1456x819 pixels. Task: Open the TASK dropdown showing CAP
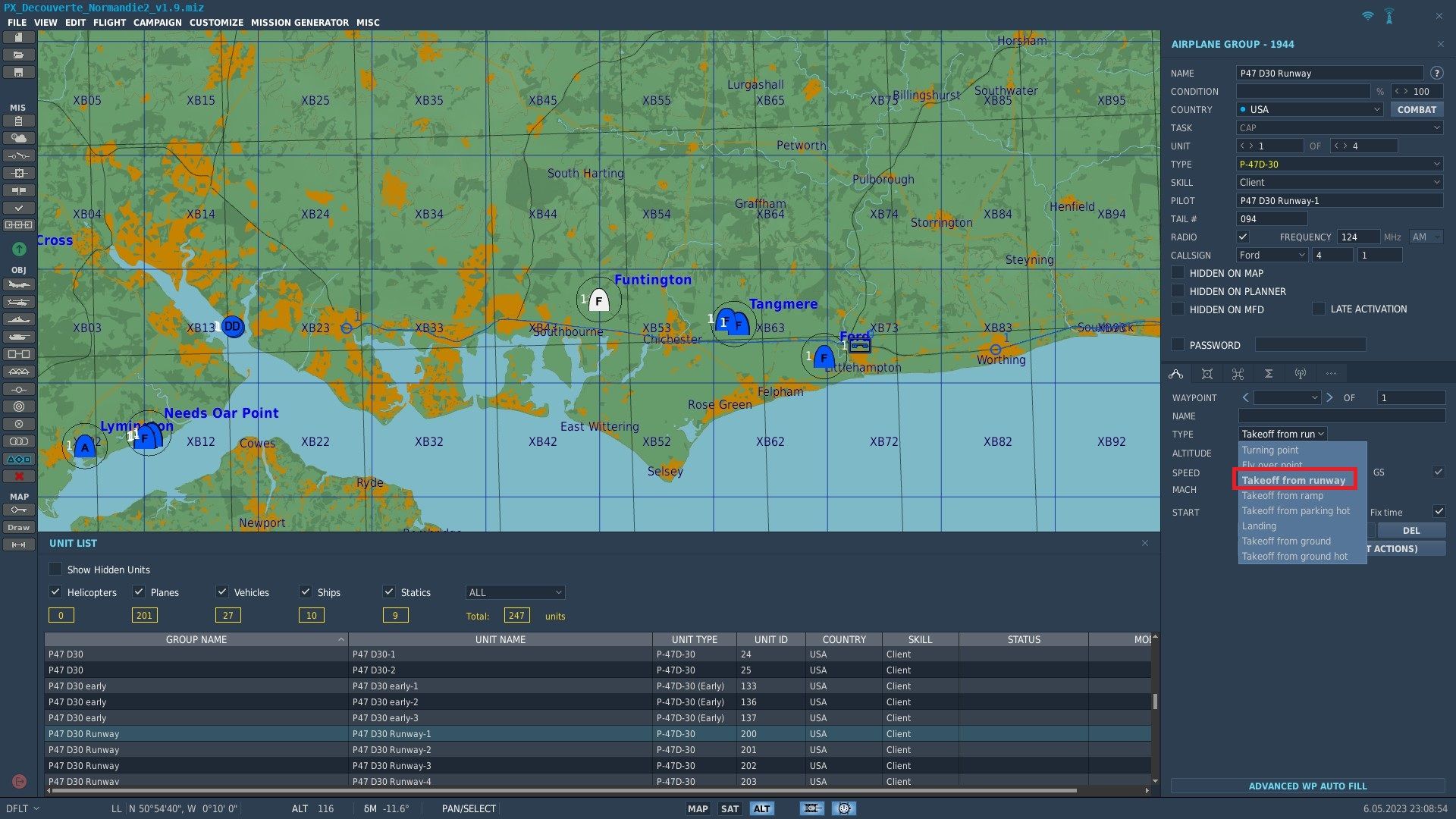(x=1339, y=127)
